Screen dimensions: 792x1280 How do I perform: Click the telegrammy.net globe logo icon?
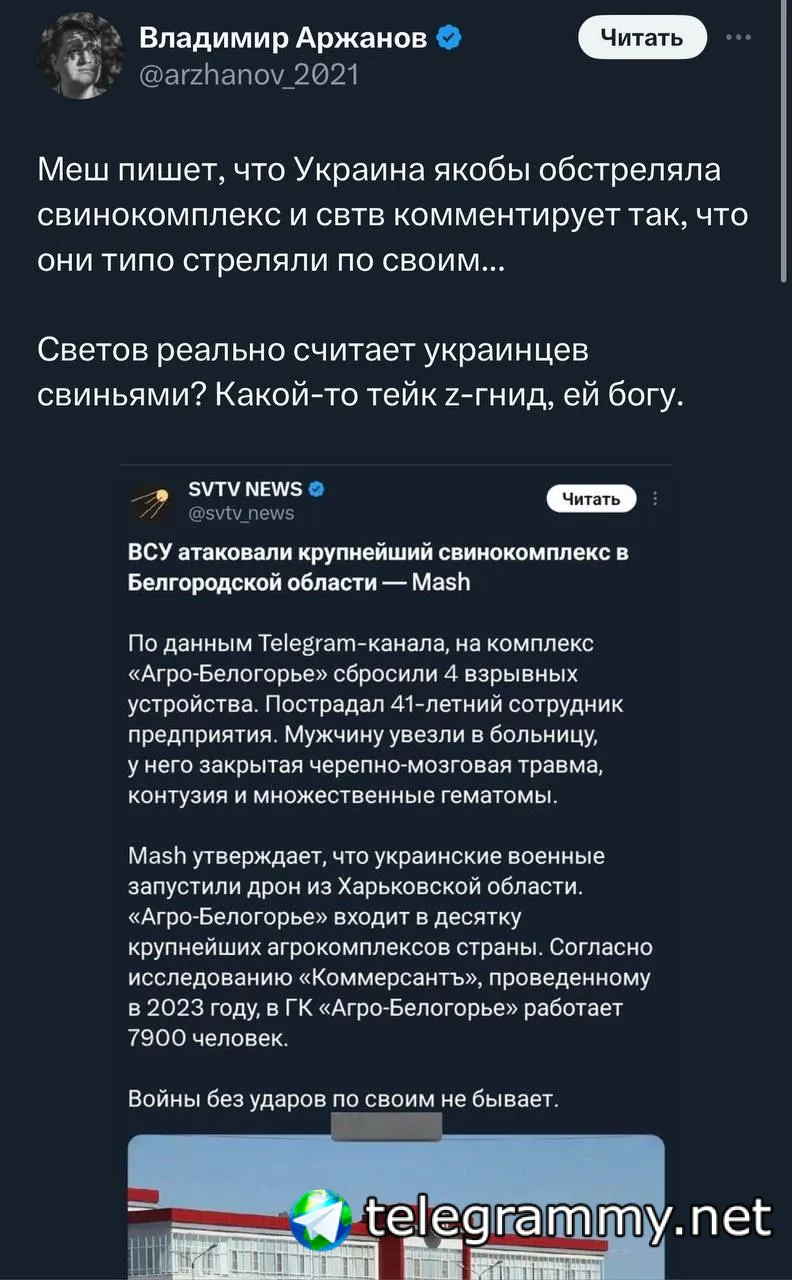point(321,1220)
